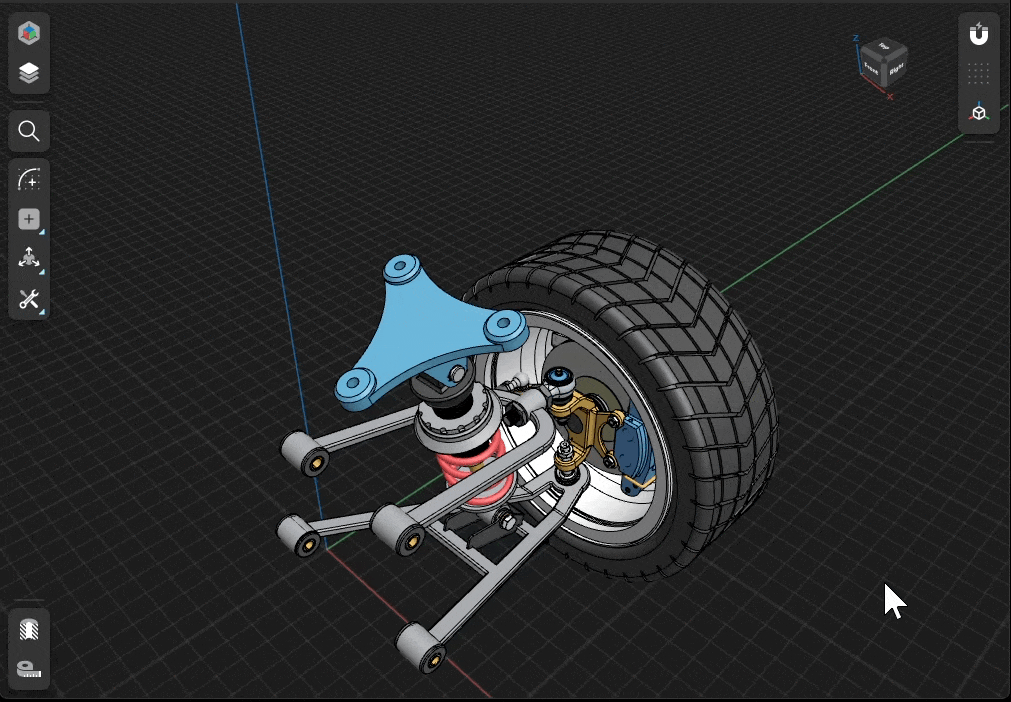This screenshot has width=1011, height=702.
Task: Expand the Transform arrows tool menu
Action: click(x=29, y=258)
